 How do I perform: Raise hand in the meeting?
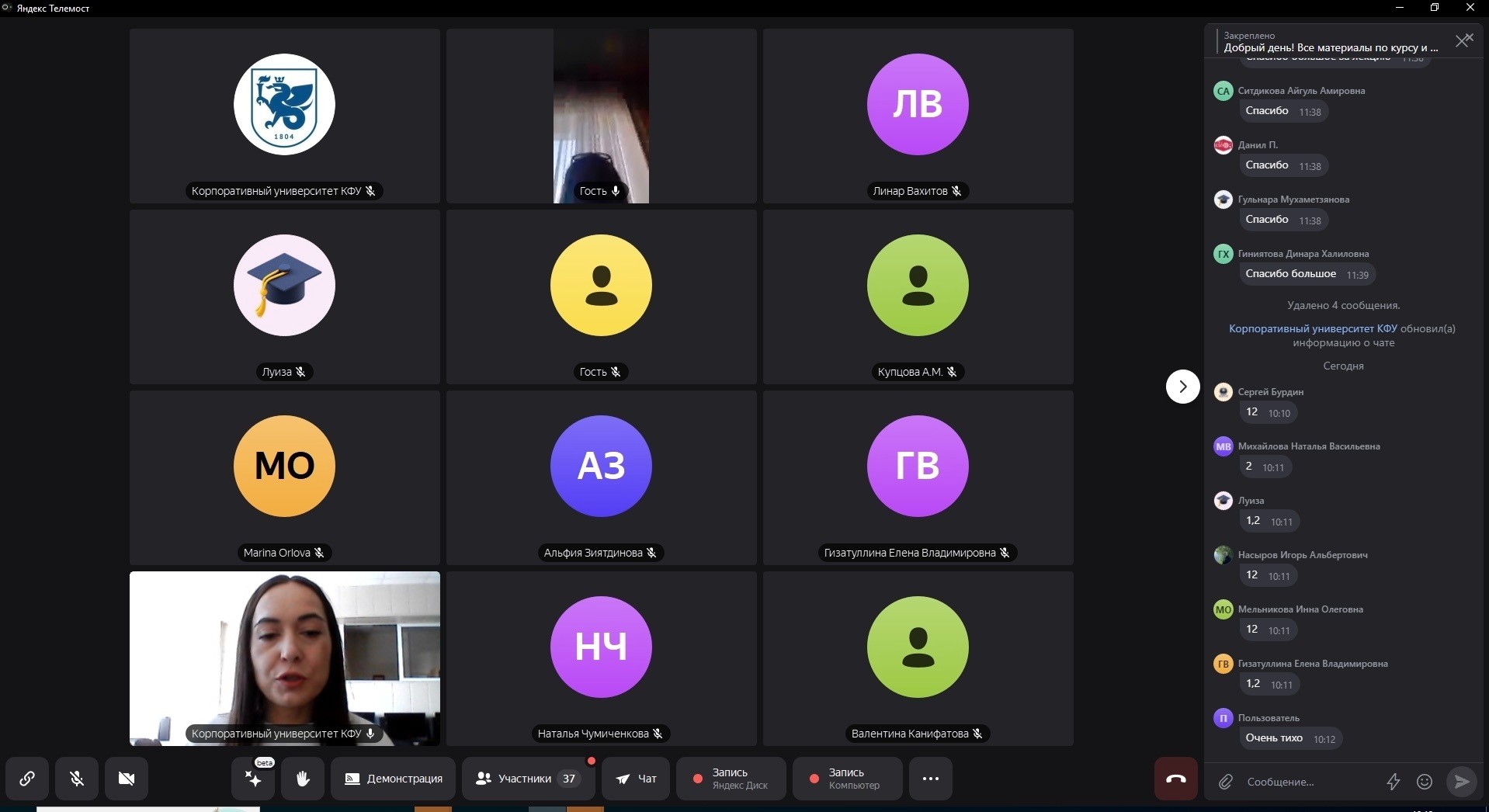coord(303,778)
